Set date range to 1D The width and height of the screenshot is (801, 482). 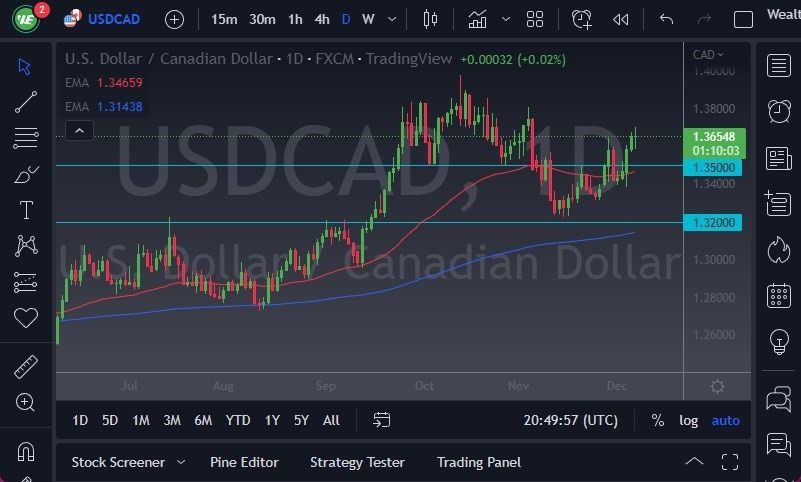pos(80,420)
